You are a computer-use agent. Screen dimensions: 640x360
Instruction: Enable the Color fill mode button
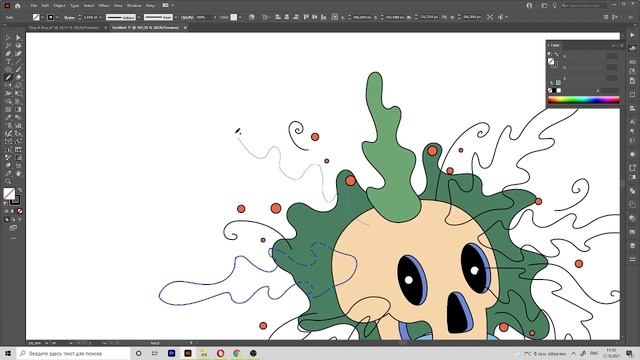tap(6, 211)
